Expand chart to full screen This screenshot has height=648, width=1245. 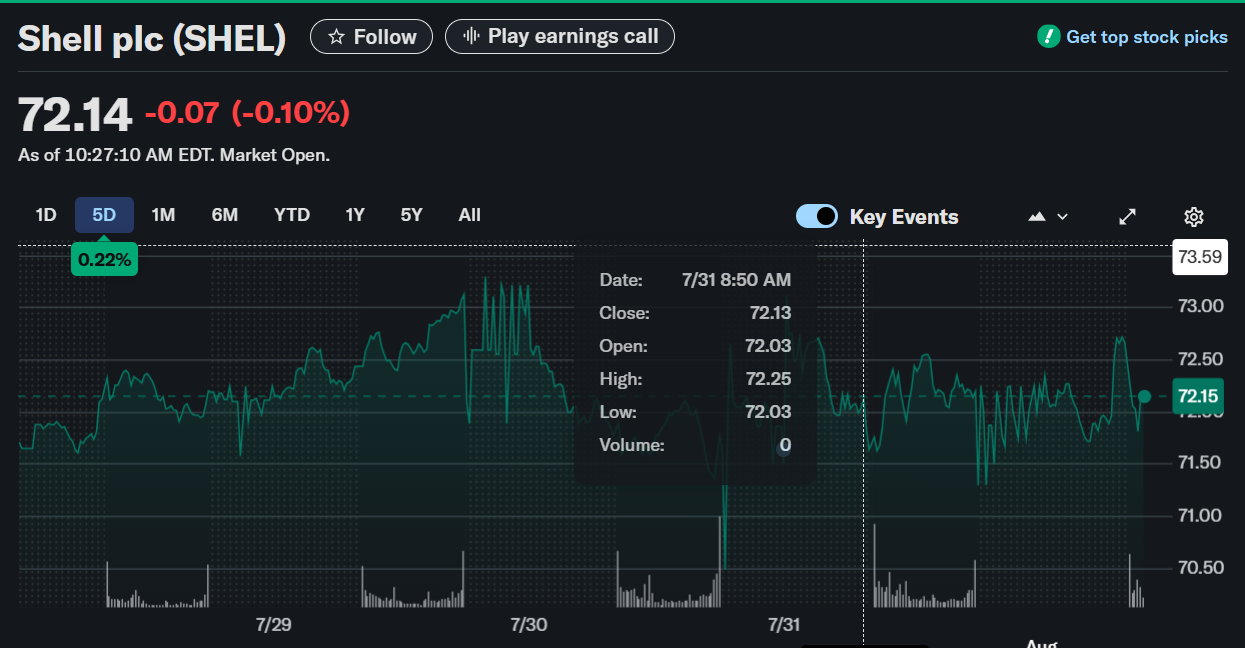coord(1127,216)
